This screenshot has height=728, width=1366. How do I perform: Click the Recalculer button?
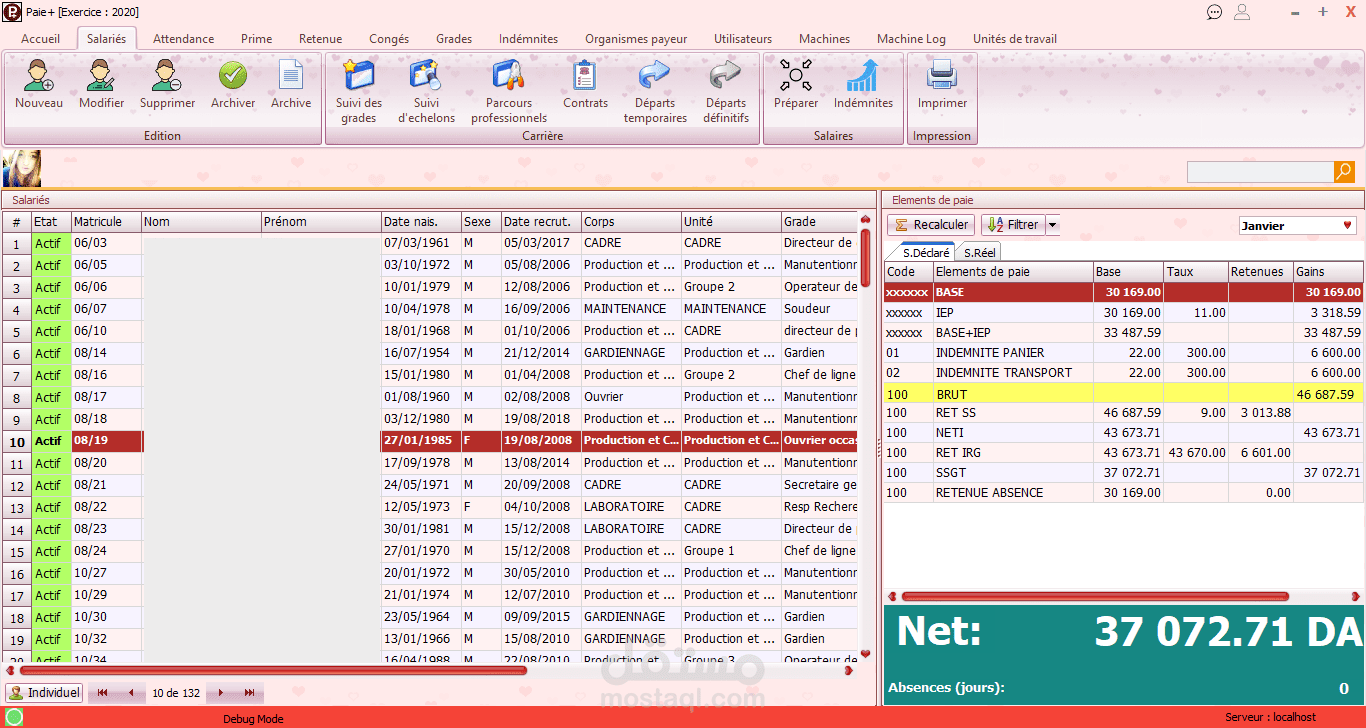(931, 225)
